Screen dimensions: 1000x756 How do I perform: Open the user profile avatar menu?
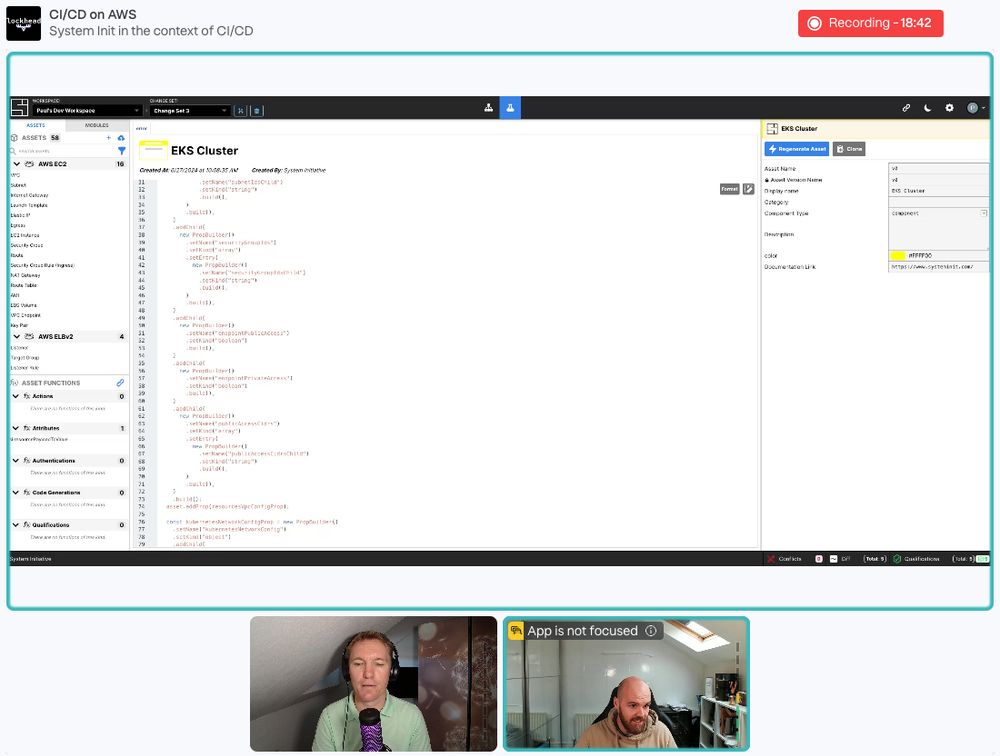(x=974, y=108)
